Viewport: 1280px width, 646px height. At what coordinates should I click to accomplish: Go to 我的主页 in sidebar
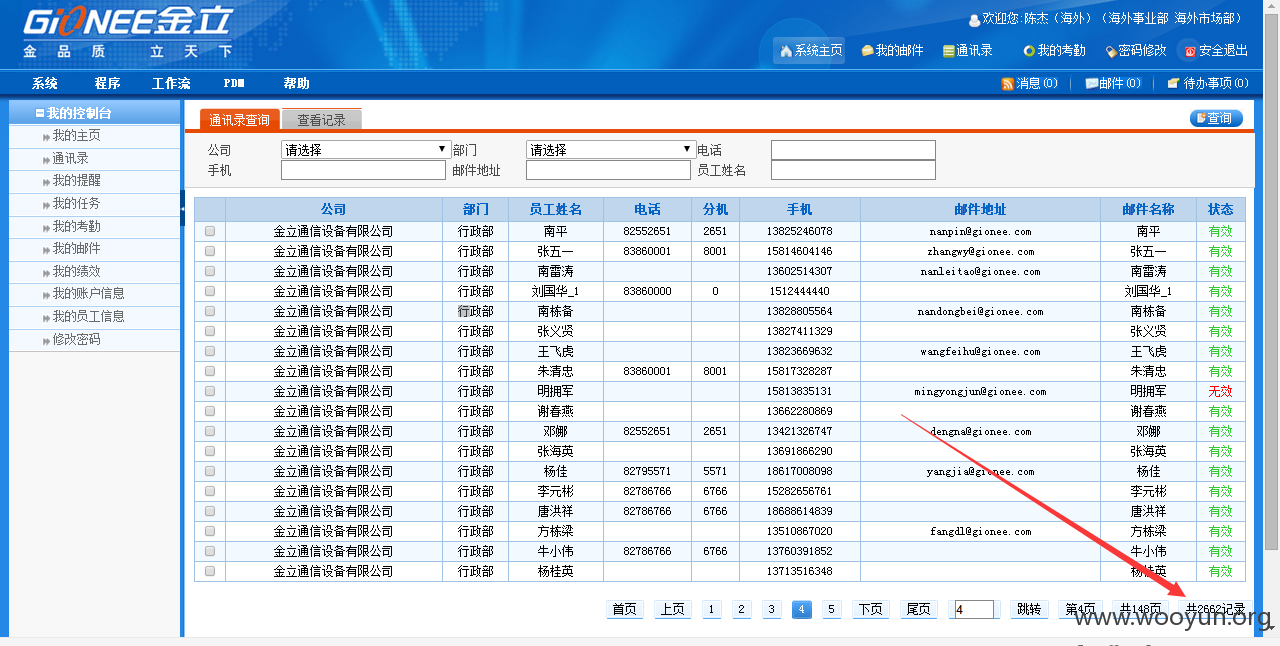[76, 135]
